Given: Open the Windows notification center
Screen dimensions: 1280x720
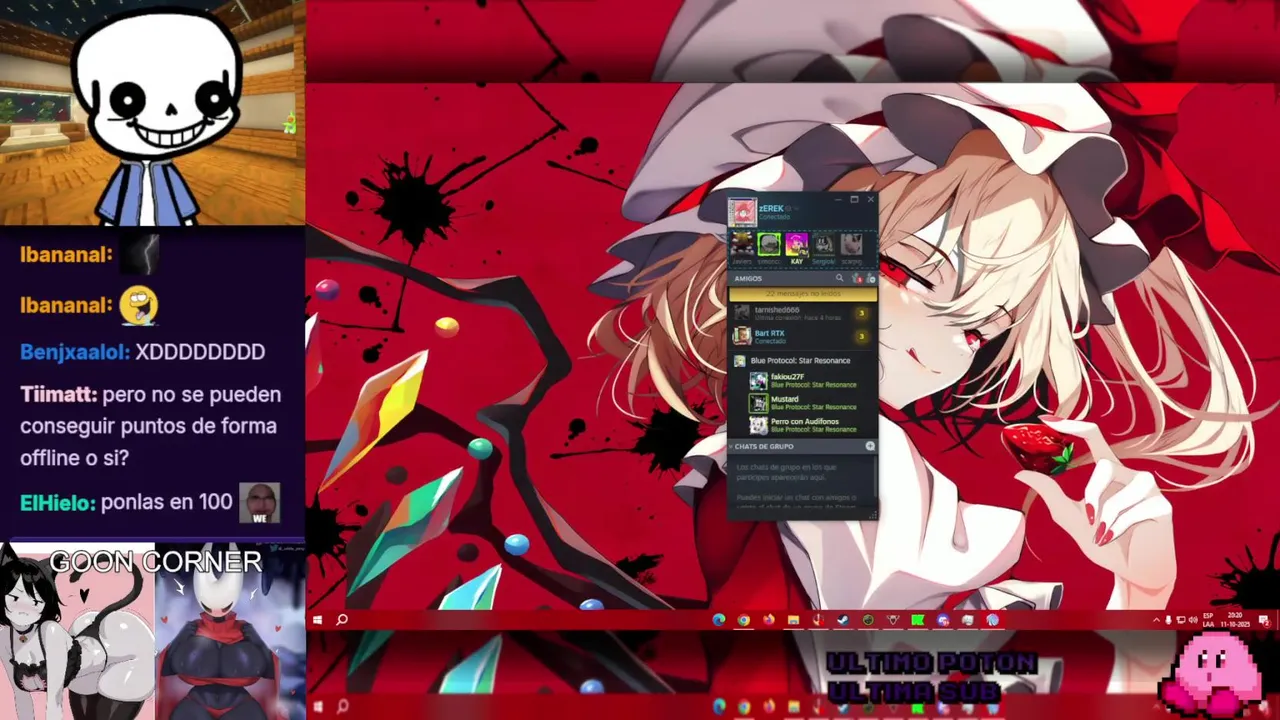Looking at the screenshot, I should coord(1264,620).
